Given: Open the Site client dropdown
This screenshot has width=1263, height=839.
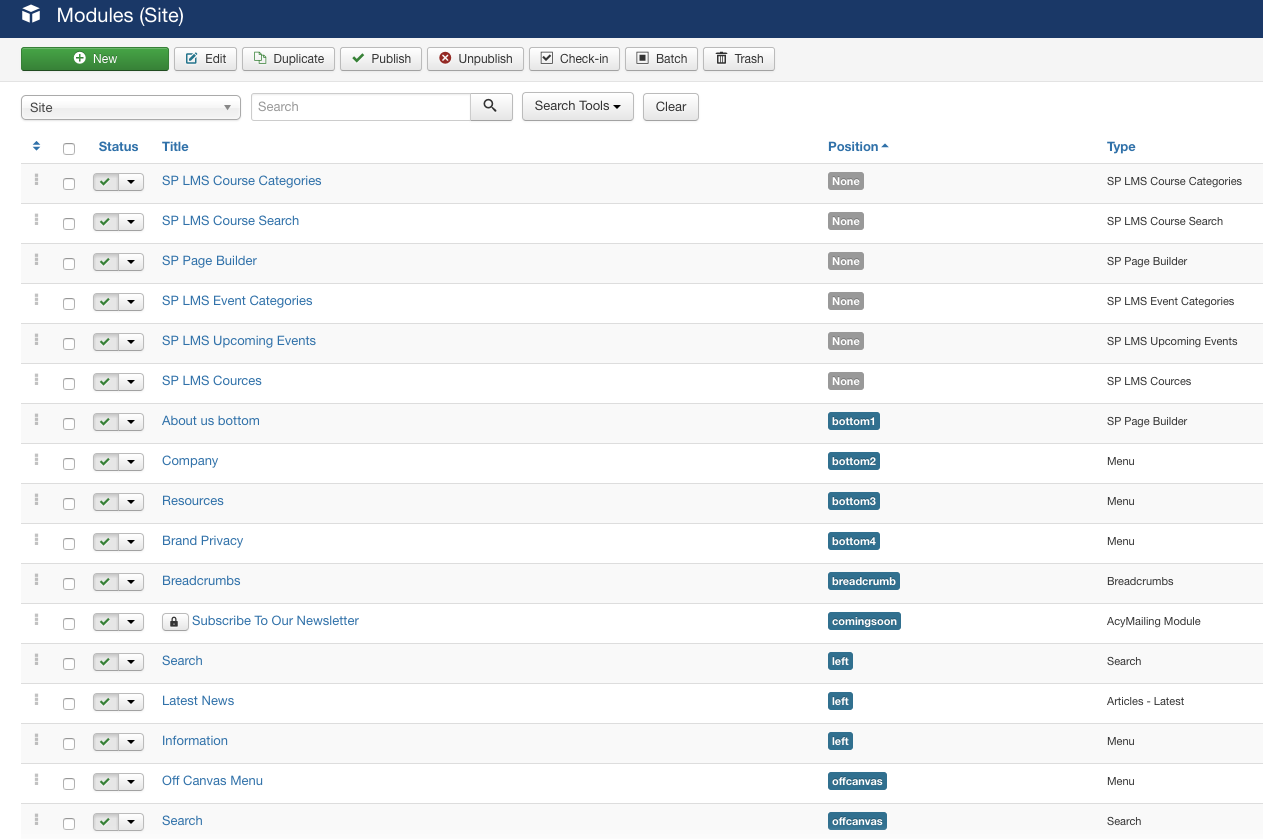Looking at the screenshot, I should click(x=130, y=108).
